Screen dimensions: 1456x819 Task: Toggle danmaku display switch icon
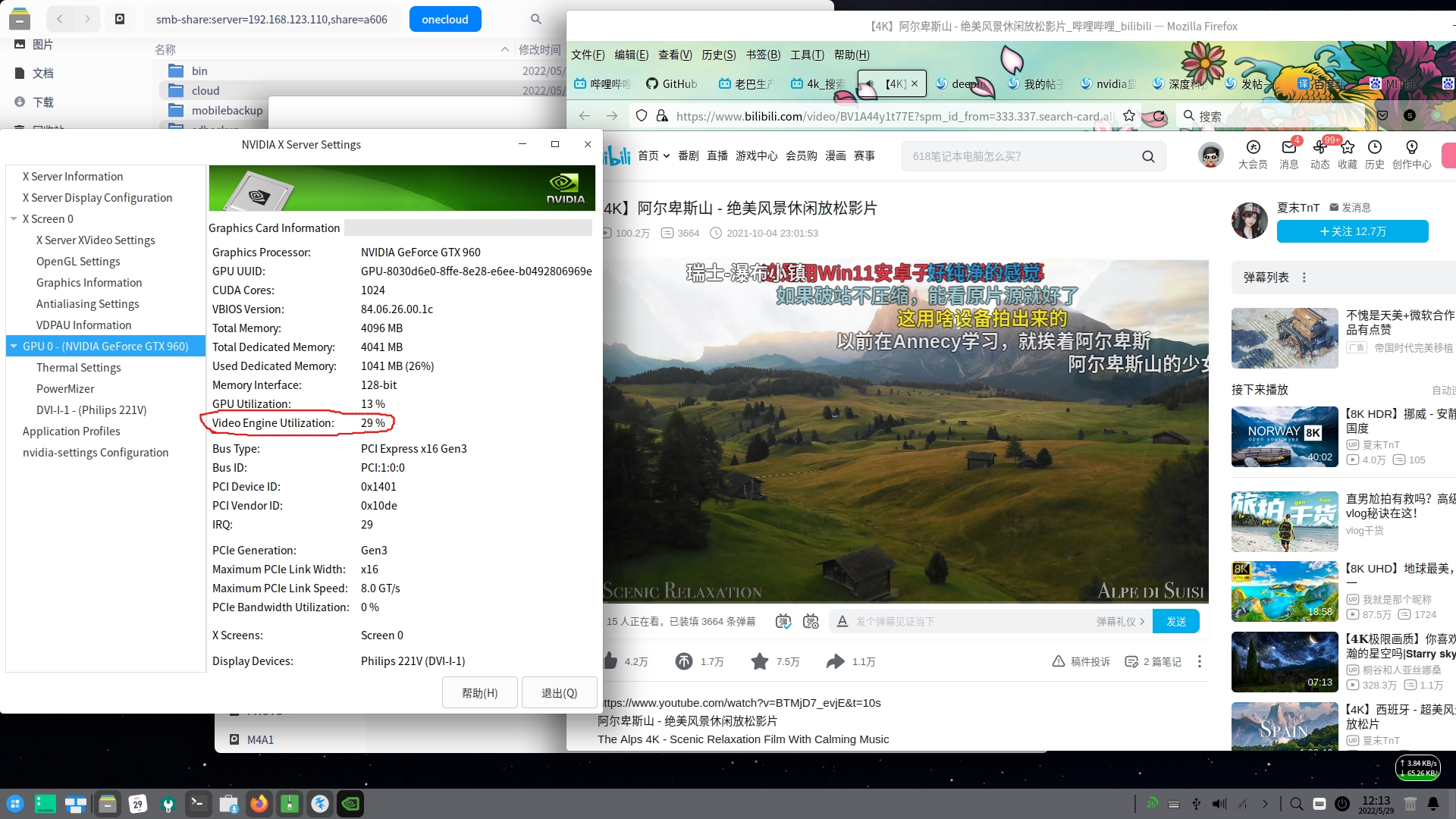click(x=783, y=622)
